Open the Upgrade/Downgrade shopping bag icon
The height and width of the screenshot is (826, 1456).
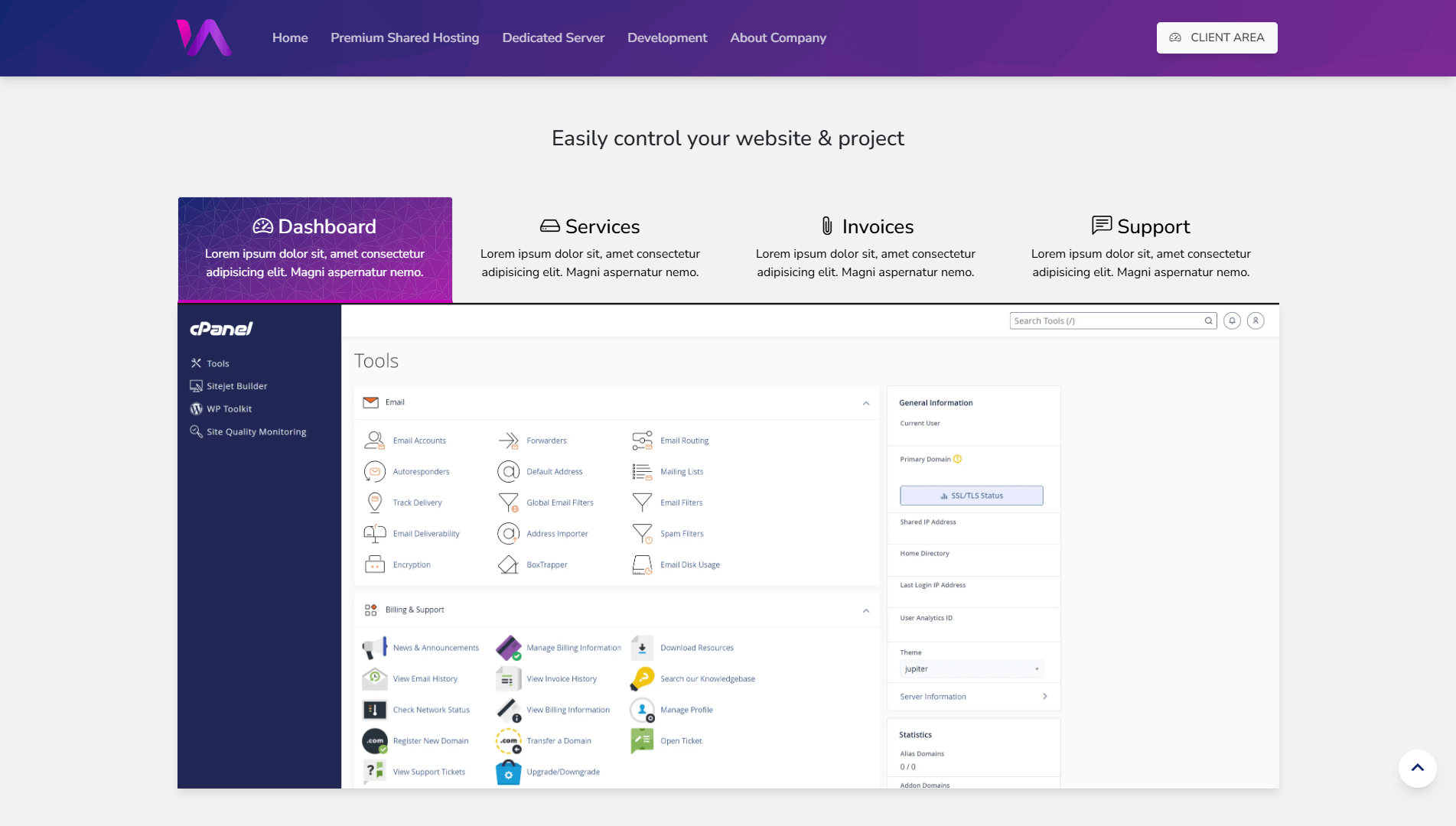pyautogui.click(x=508, y=772)
